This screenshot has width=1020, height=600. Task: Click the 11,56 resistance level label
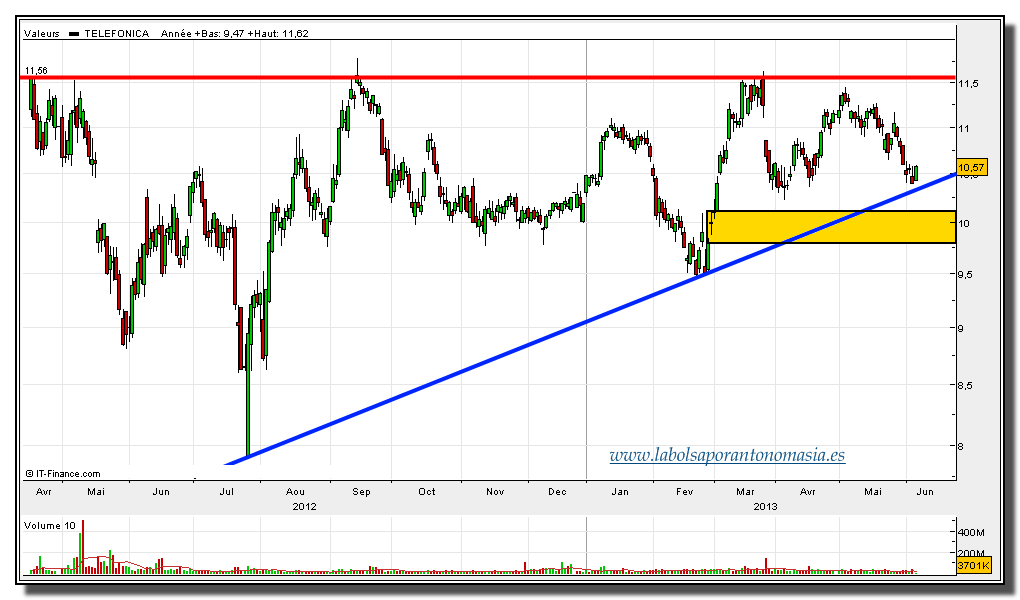point(36,71)
